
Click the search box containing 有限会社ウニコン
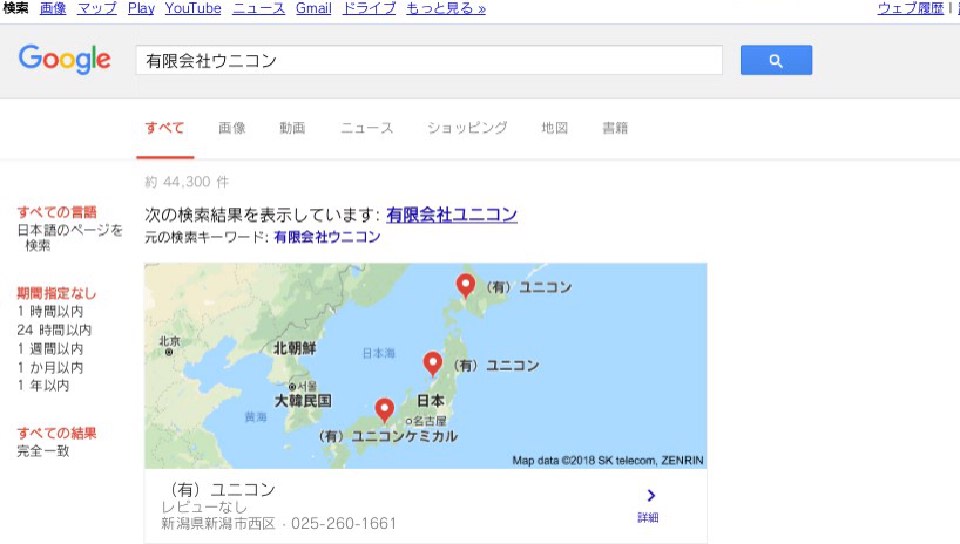click(x=429, y=60)
